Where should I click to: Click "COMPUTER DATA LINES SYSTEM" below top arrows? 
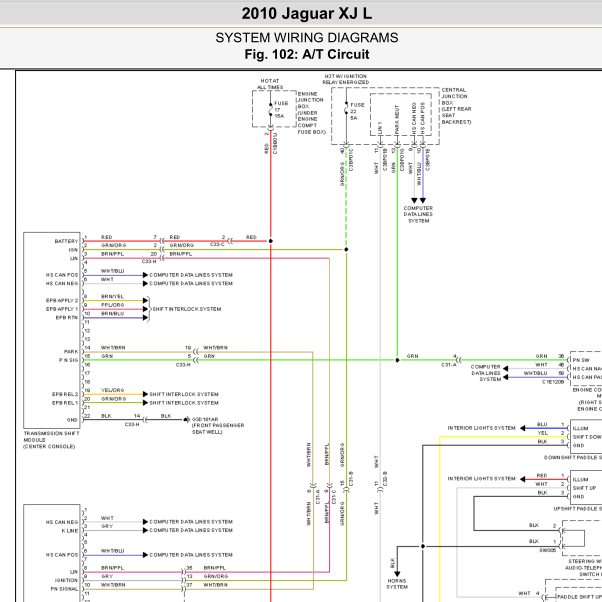click(x=418, y=214)
